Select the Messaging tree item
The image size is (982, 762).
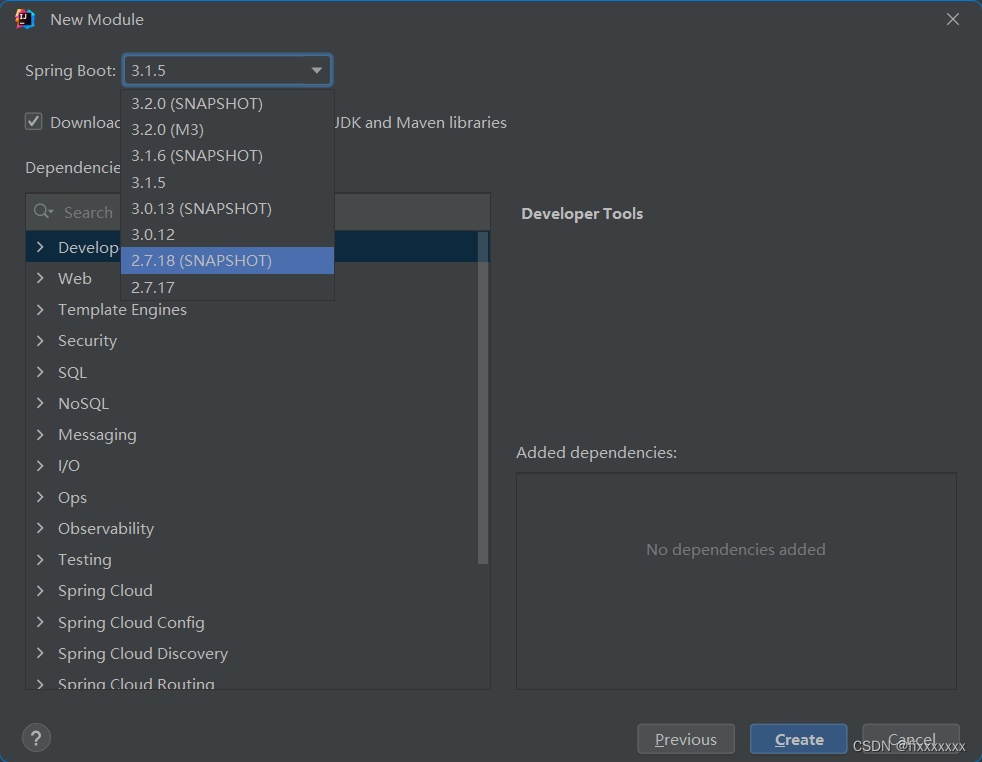pos(97,435)
